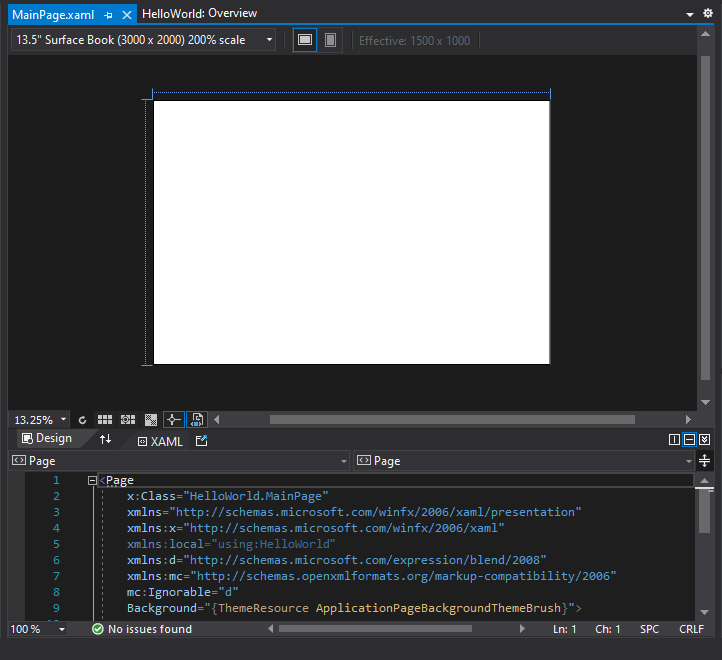Switch to the Design pane tab
The height and width of the screenshot is (660, 722).
point(47,438)
